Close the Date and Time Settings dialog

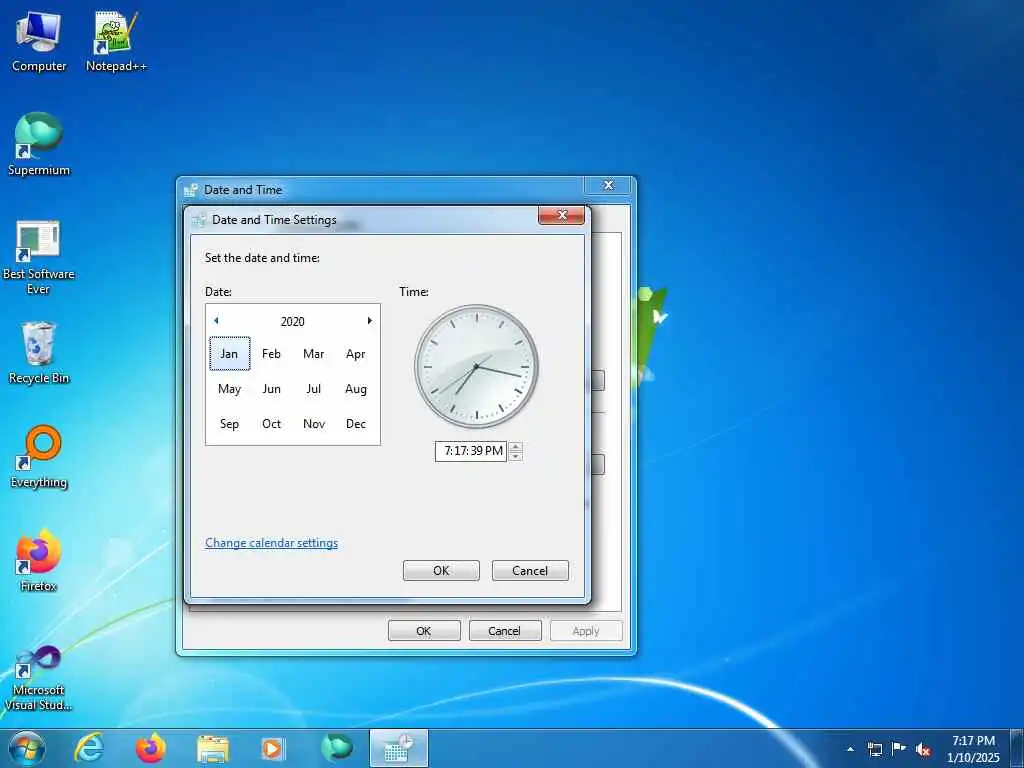(562, 216)
